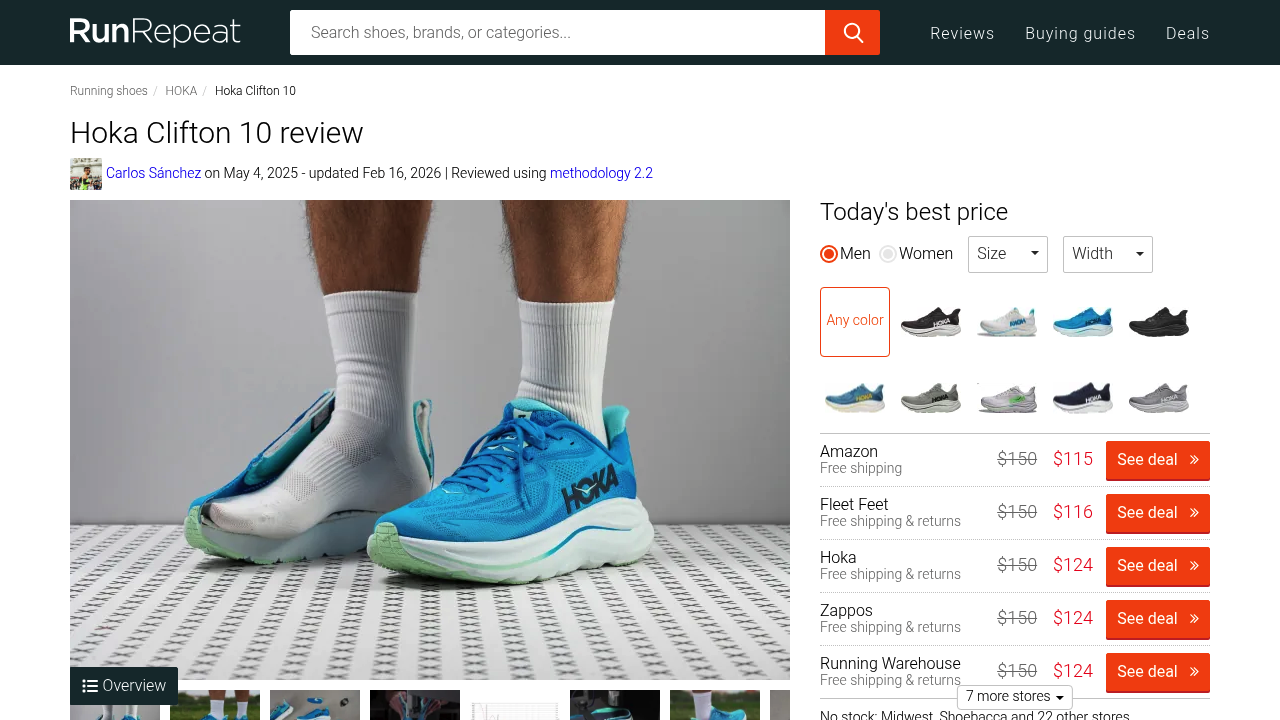Click the Zappos store name
1280x720 pixels.
tap(846, 610)
